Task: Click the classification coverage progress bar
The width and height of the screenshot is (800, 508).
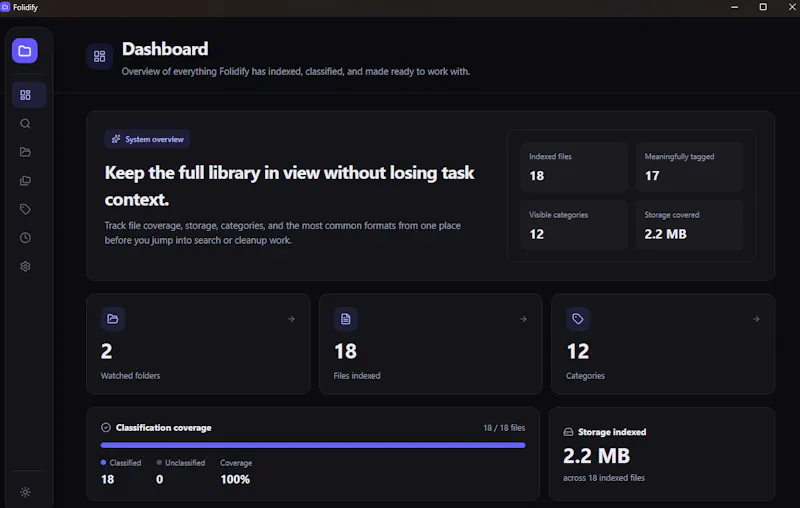Action: (313, 445)
